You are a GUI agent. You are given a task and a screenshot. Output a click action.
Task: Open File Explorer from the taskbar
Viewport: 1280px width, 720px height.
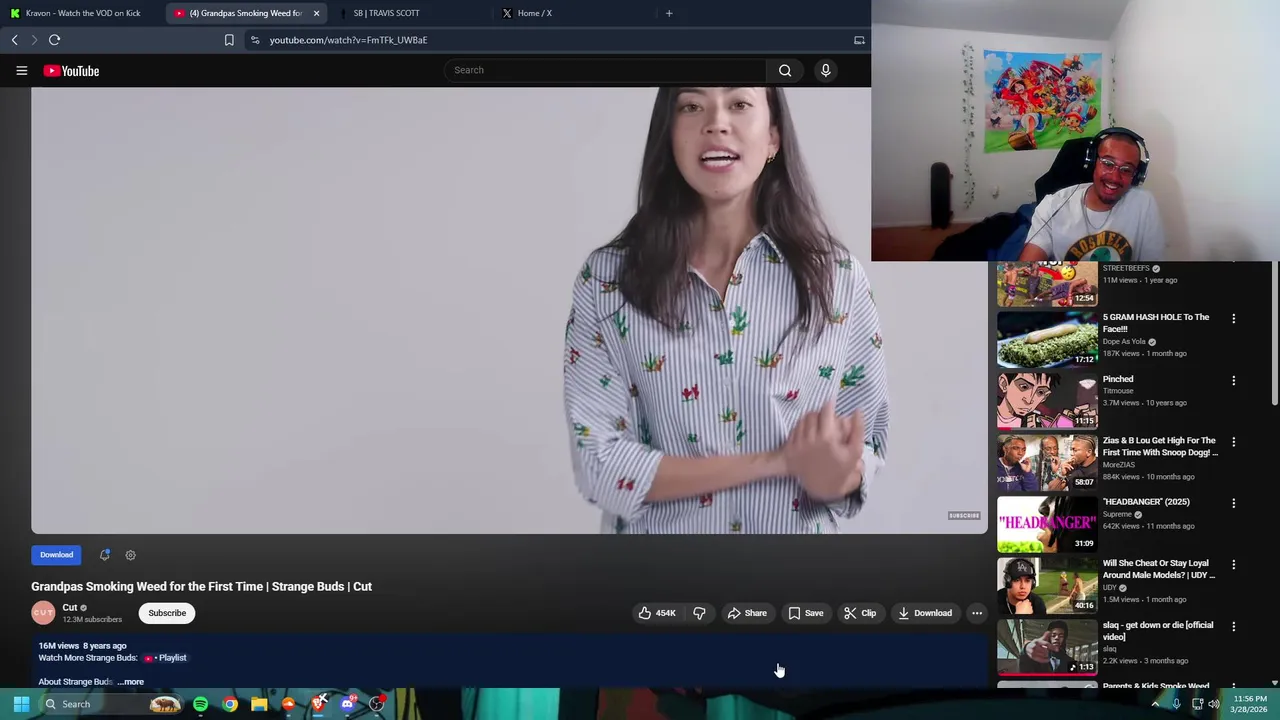tap(259, 704)
